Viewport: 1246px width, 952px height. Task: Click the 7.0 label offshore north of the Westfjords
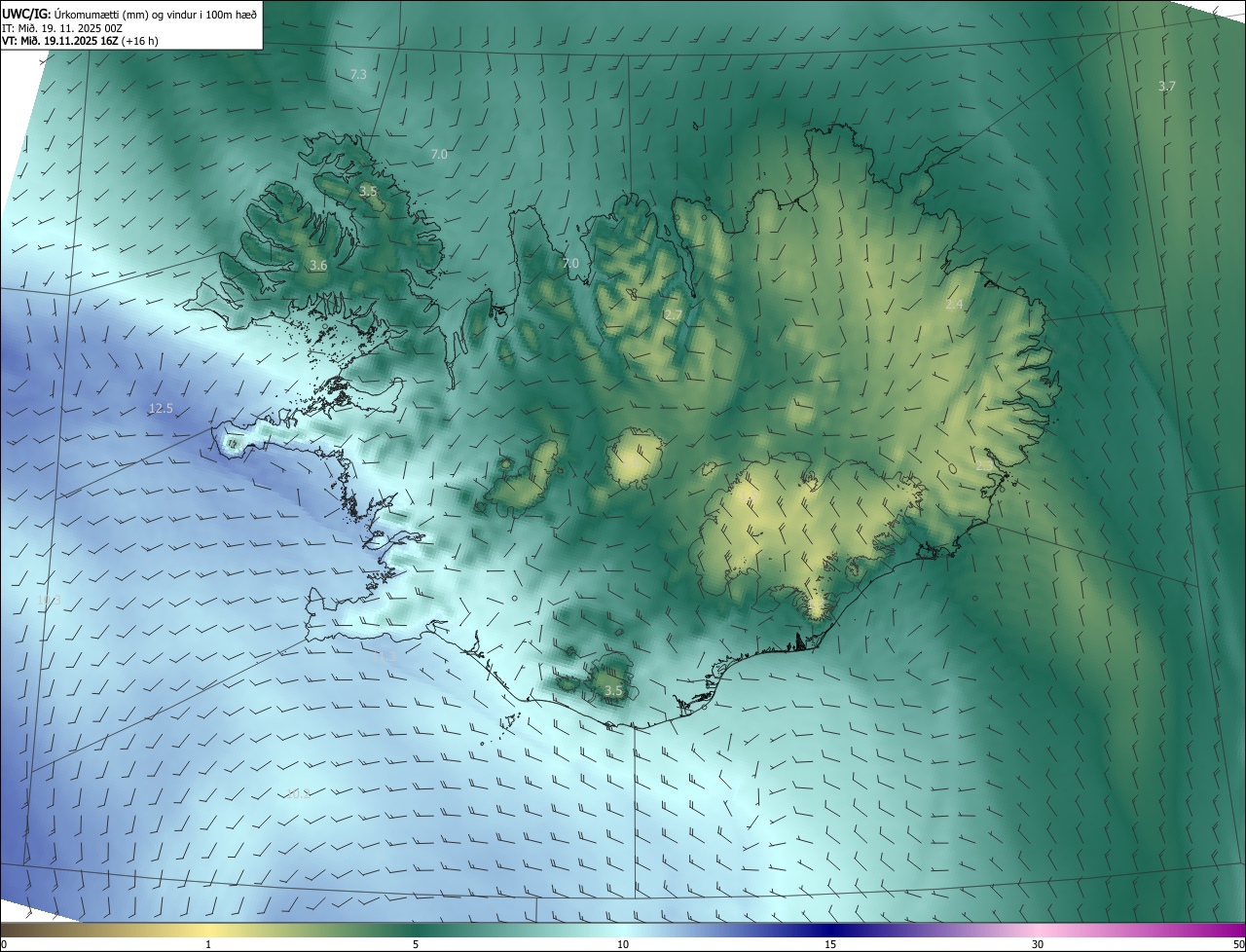point(439,155)
